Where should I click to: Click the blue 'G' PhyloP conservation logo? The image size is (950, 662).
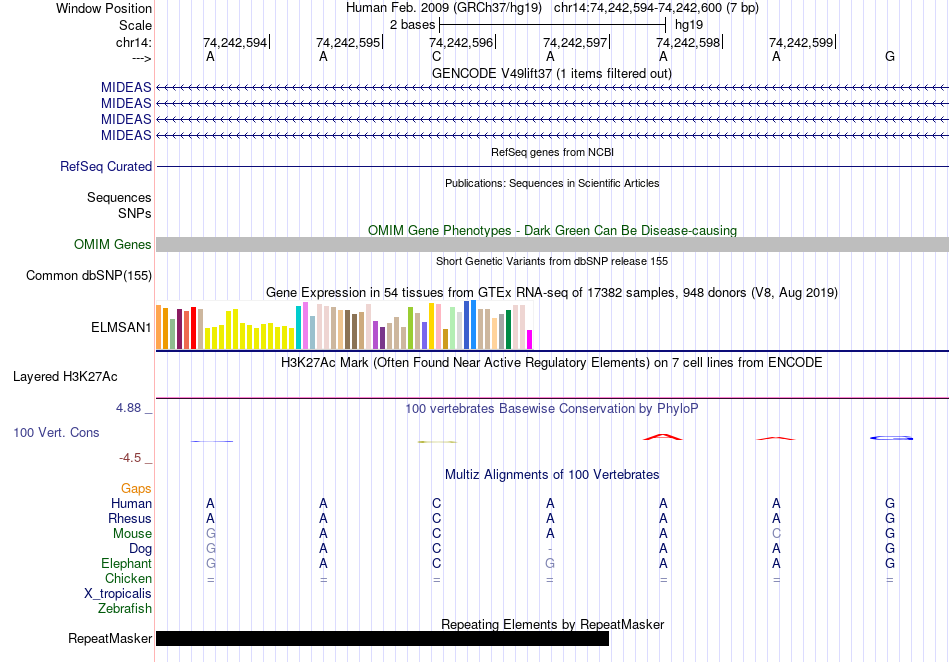[x=891, y=438]
